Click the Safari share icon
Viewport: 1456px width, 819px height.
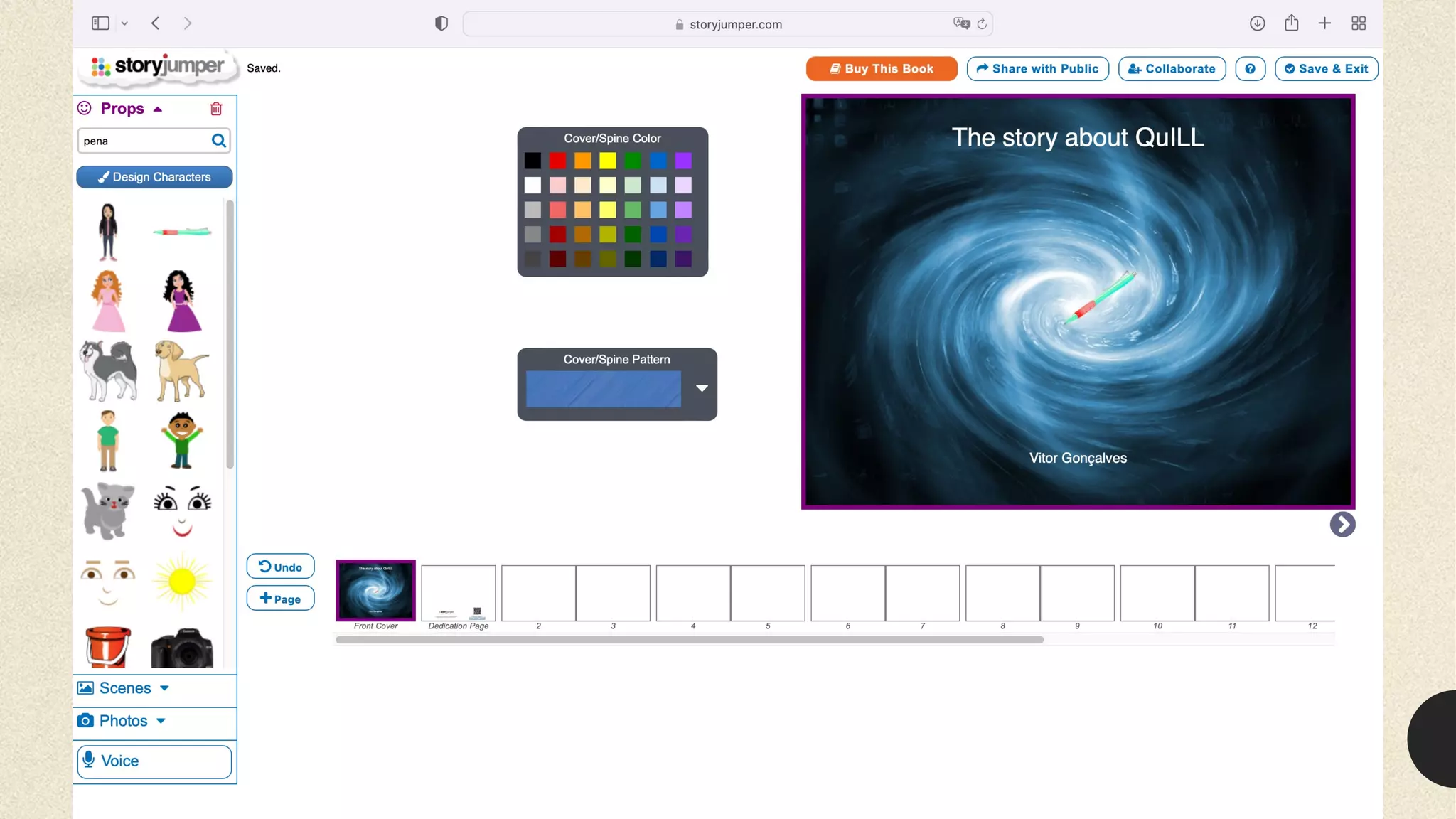pyautogui.click(x=1291, y=23)
